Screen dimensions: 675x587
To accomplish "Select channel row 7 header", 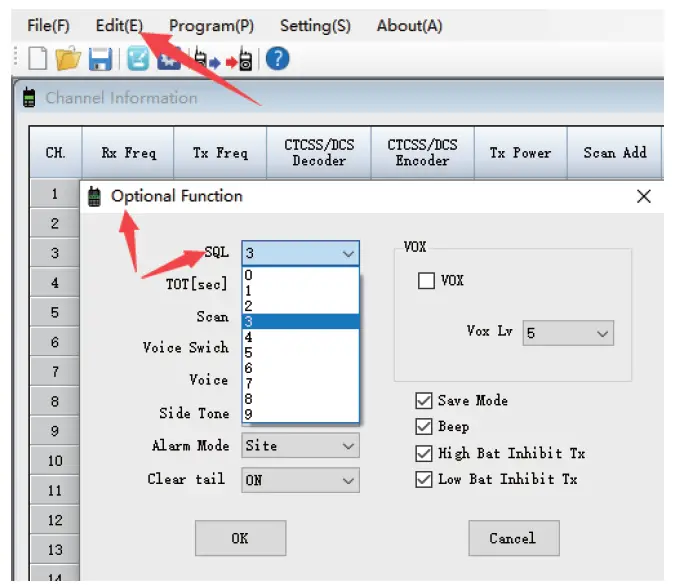I will pyautogui.click(x=55, y=372).
